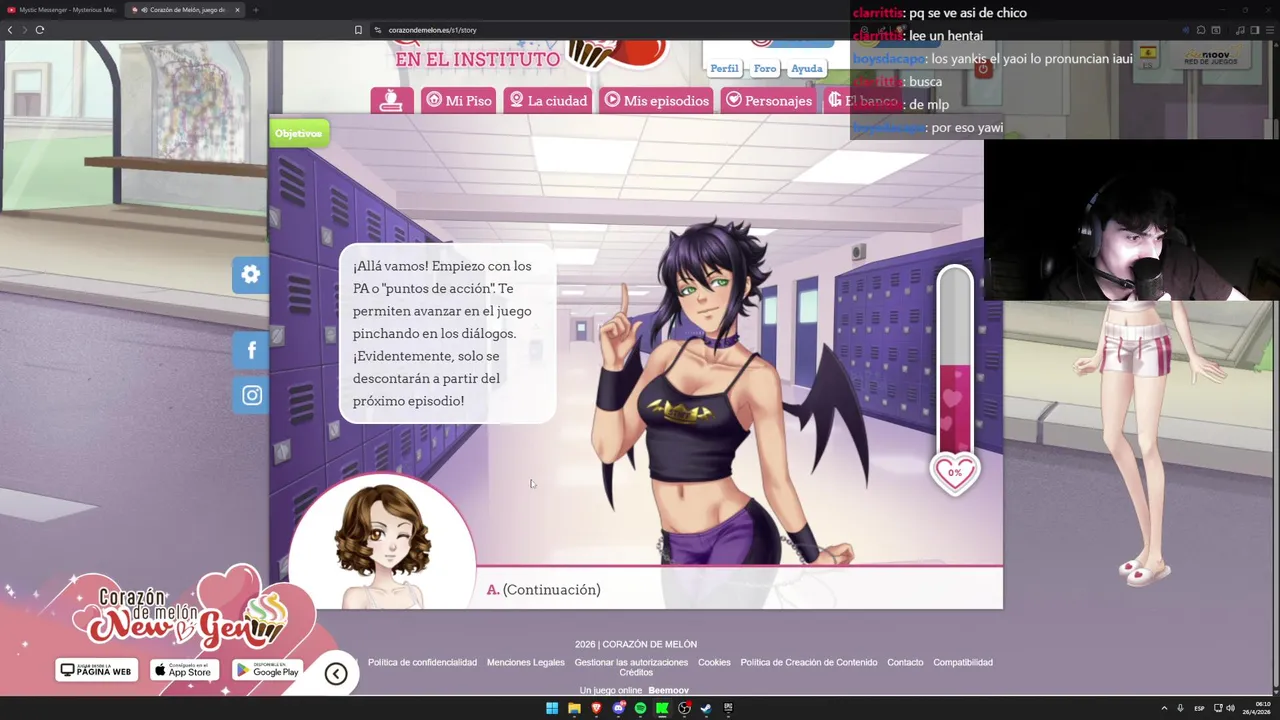Open Windows Start menu
Screen dimensions: 1280x720
[x=552, y=708]
